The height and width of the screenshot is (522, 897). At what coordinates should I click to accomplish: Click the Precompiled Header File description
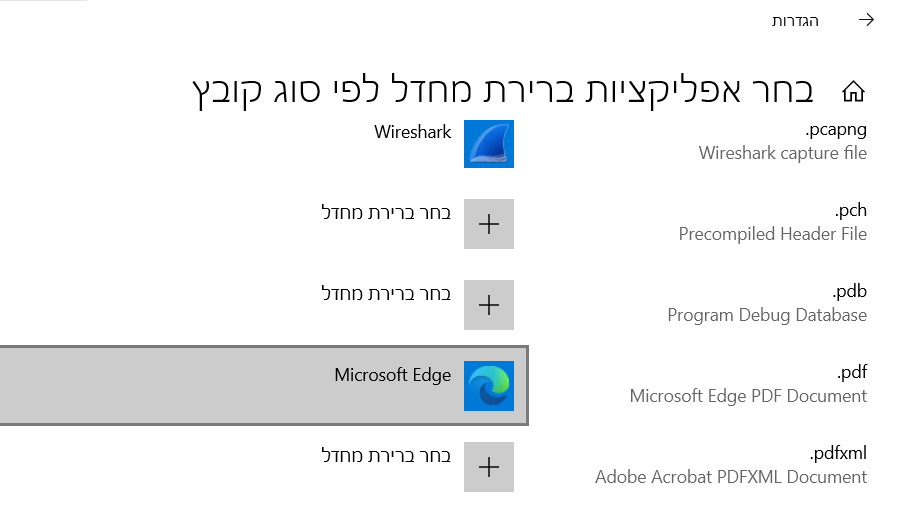point(772,234)
